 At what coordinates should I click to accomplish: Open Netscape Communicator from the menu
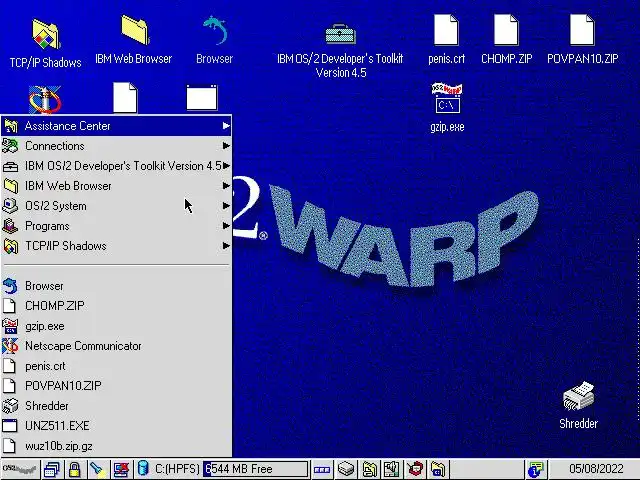[116, 346]
